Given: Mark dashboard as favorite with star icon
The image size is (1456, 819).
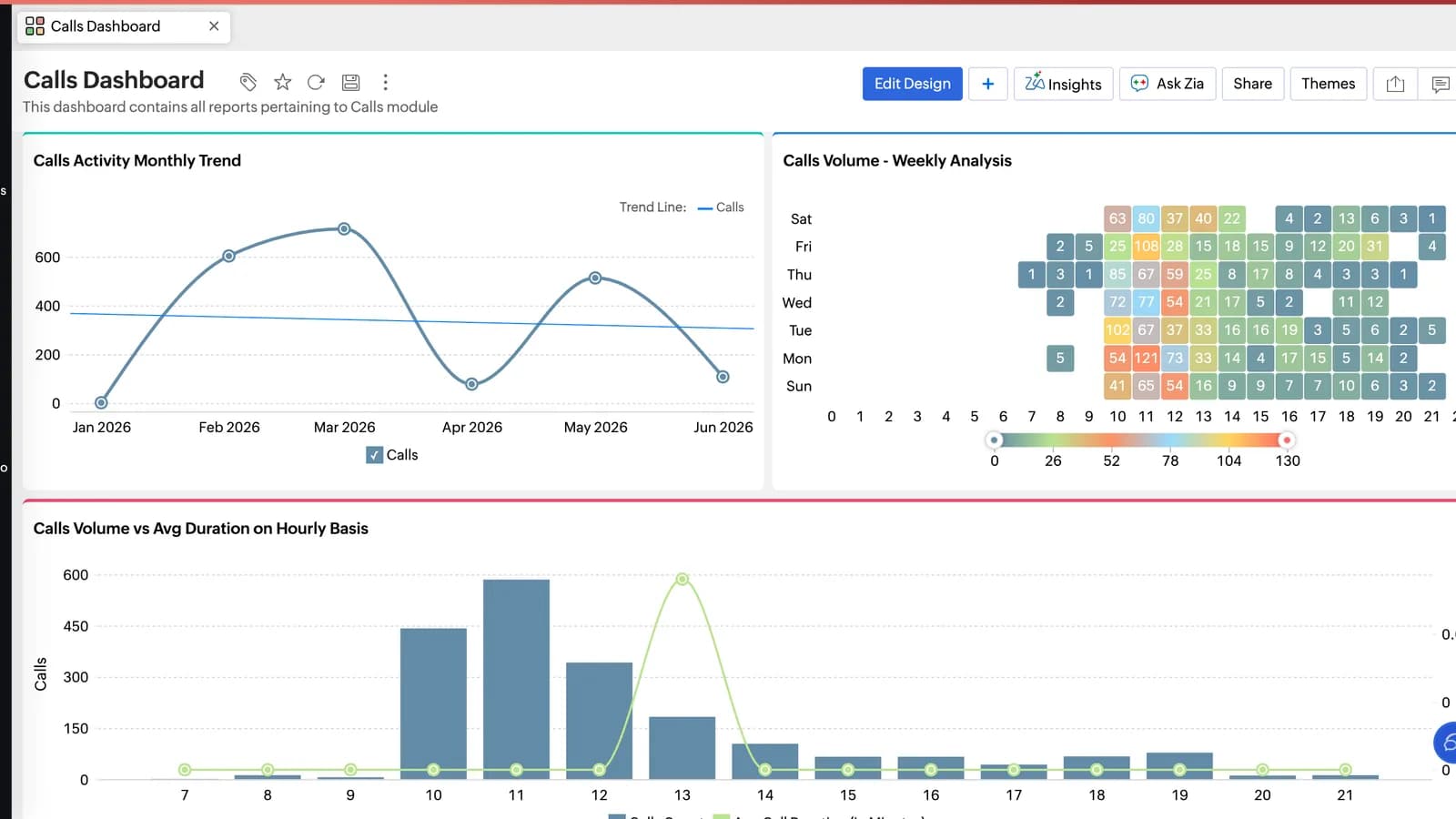Looking at the screenshot, I should coord(283,83).
